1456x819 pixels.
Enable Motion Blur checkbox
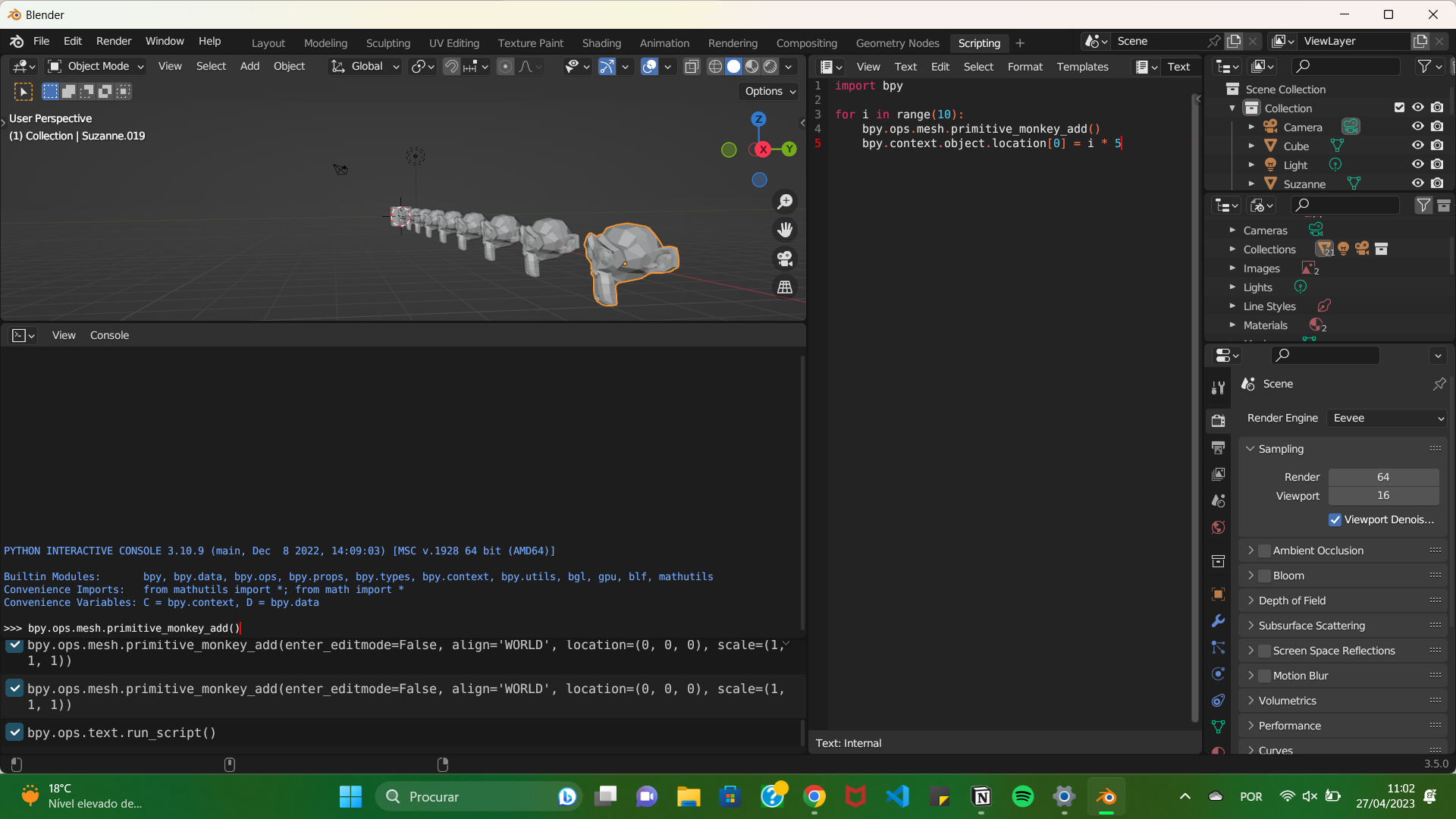(x=1264, y=676)
